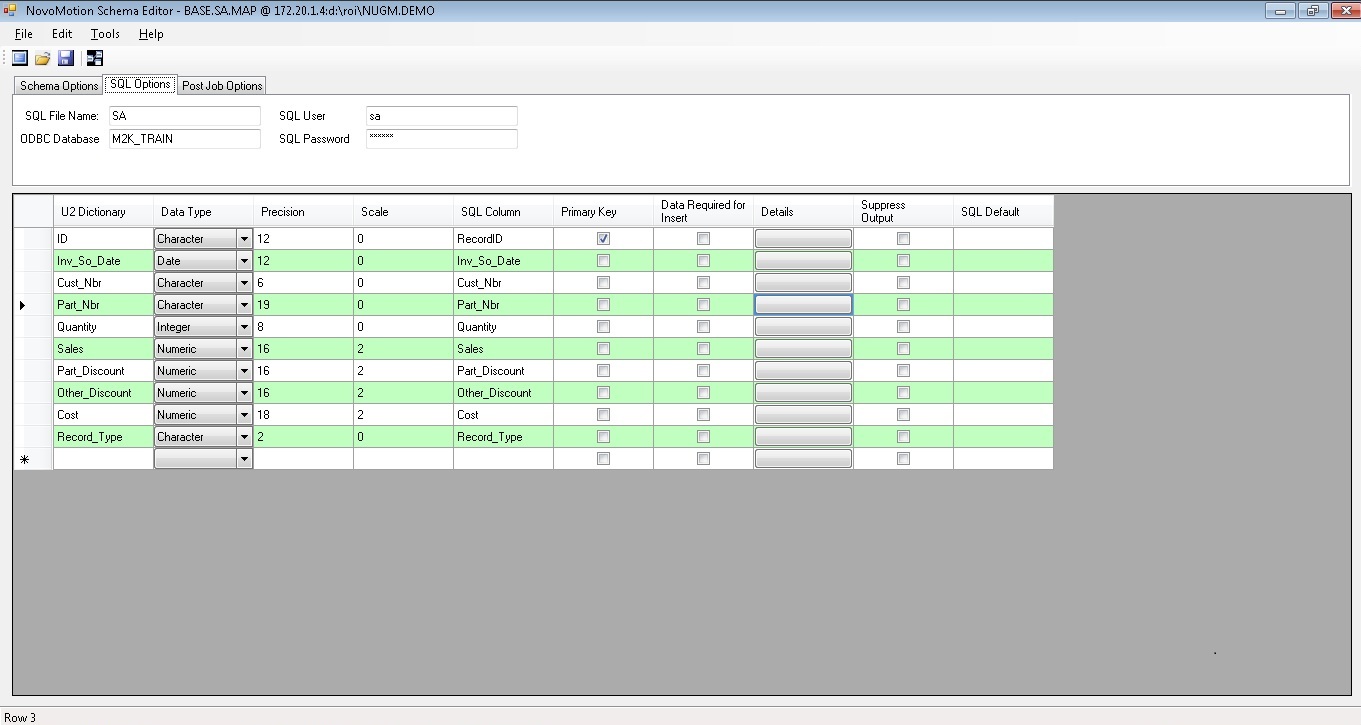Image resolution: width=1361 pixels, height=725 pixels.
Task: Click the open folder toolbar icon
Action: coord(43,58)
